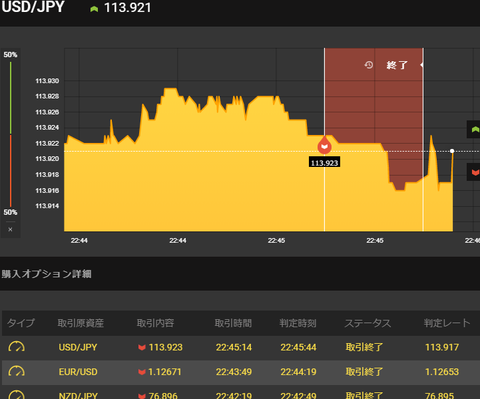Screen dimensions: 480x399
Task: Click the 113.914 price axis label
Action: (47, 206)
